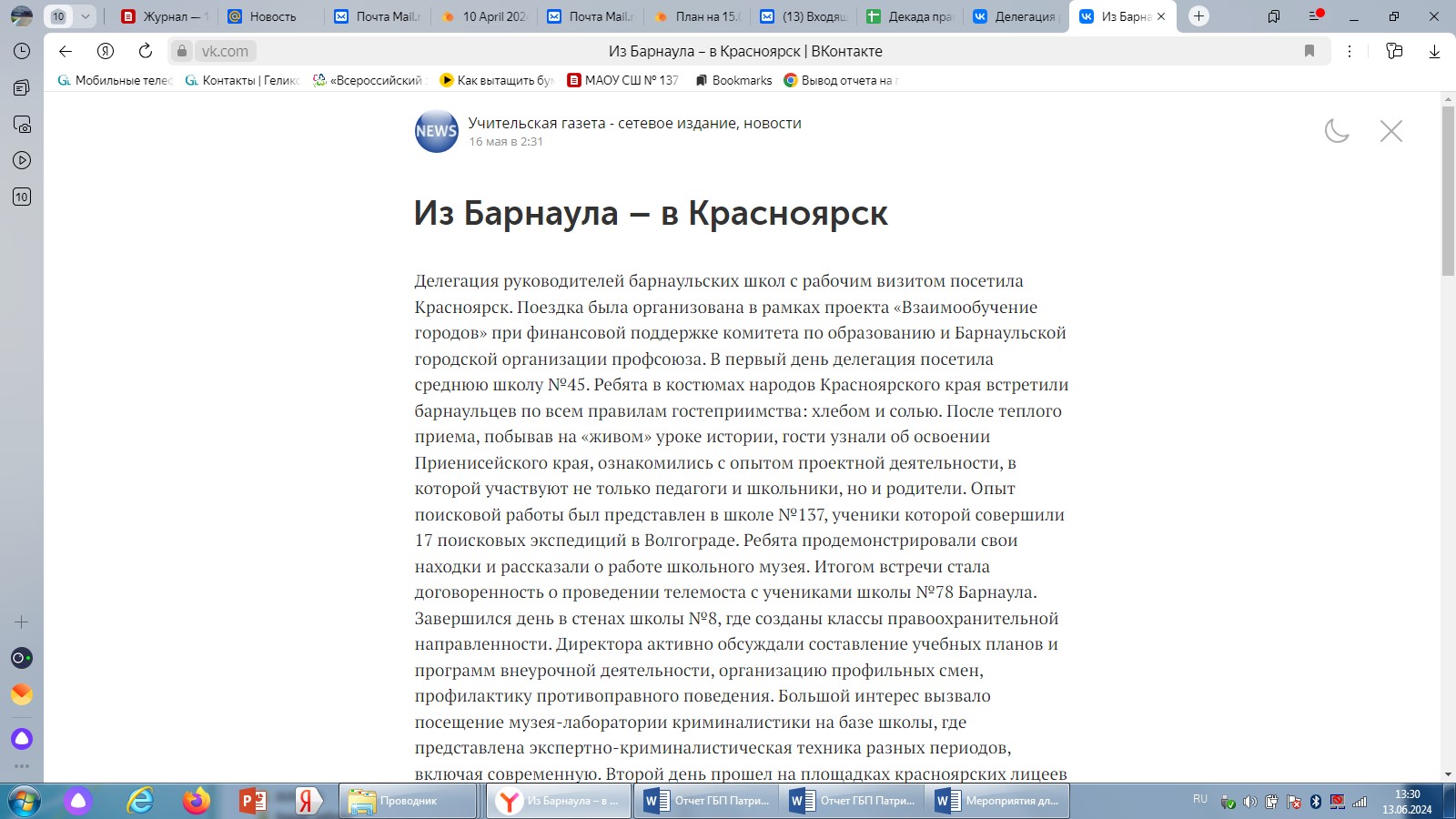The width and height of the screenshot is (1456, 819).
Task: Open the tabs panel icon in sidebar
Action: (22, 87)
